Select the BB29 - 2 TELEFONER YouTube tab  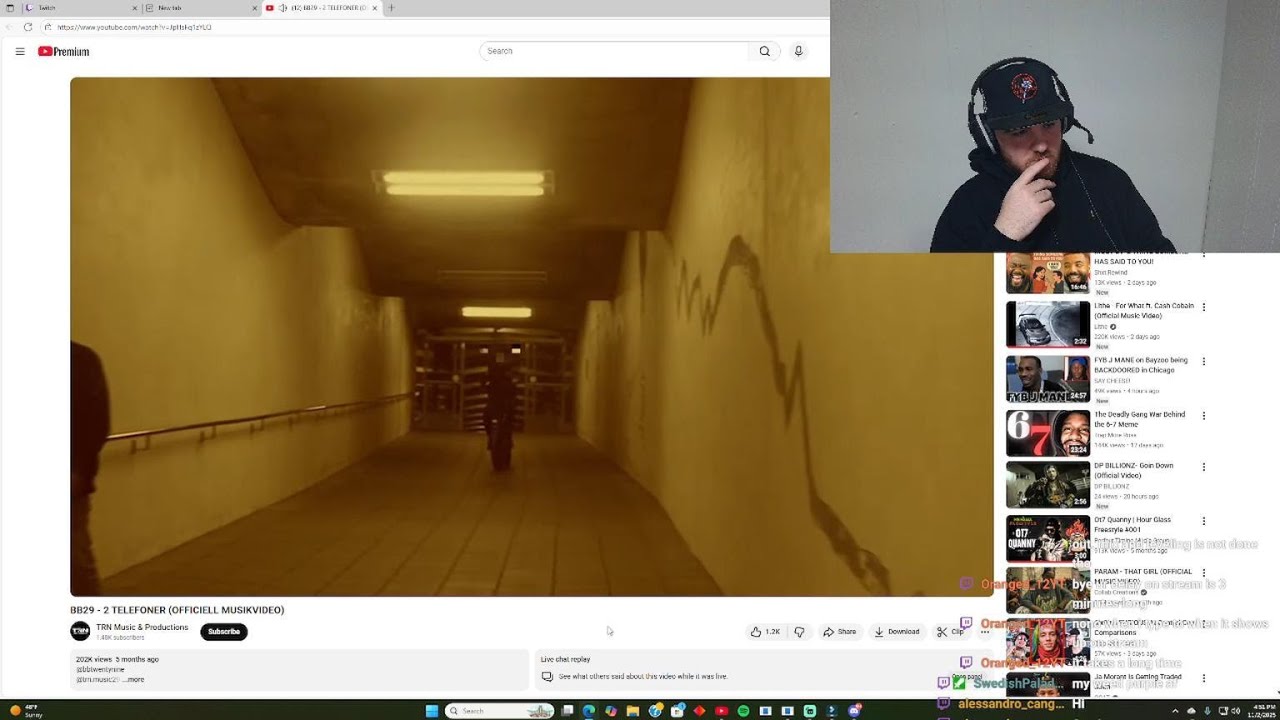322,8
